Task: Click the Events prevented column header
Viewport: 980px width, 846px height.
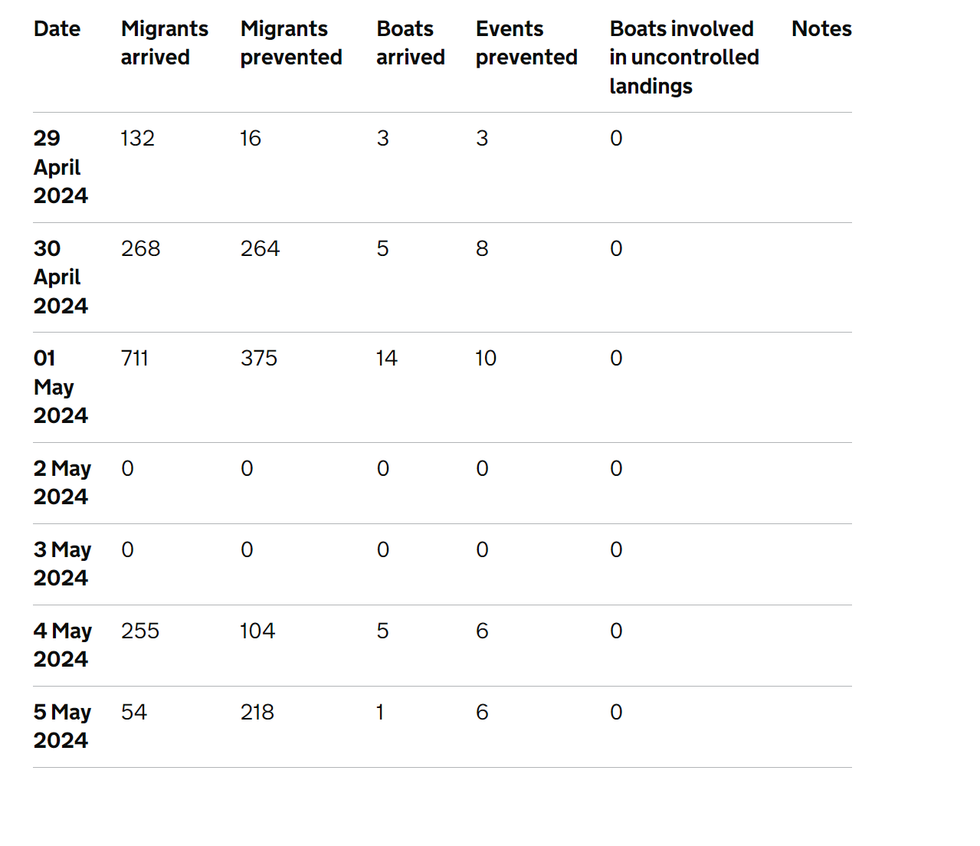Action: [x=526, y=43]
